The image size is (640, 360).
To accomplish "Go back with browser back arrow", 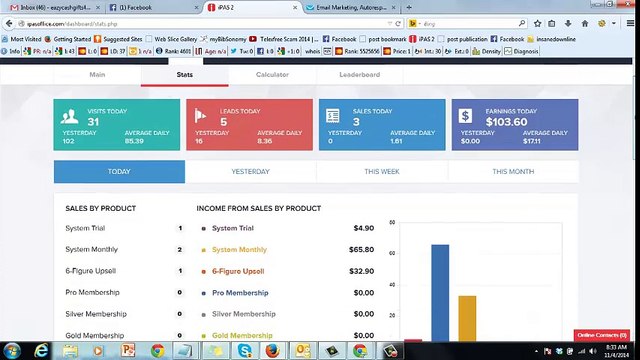I will click(9, 24).
